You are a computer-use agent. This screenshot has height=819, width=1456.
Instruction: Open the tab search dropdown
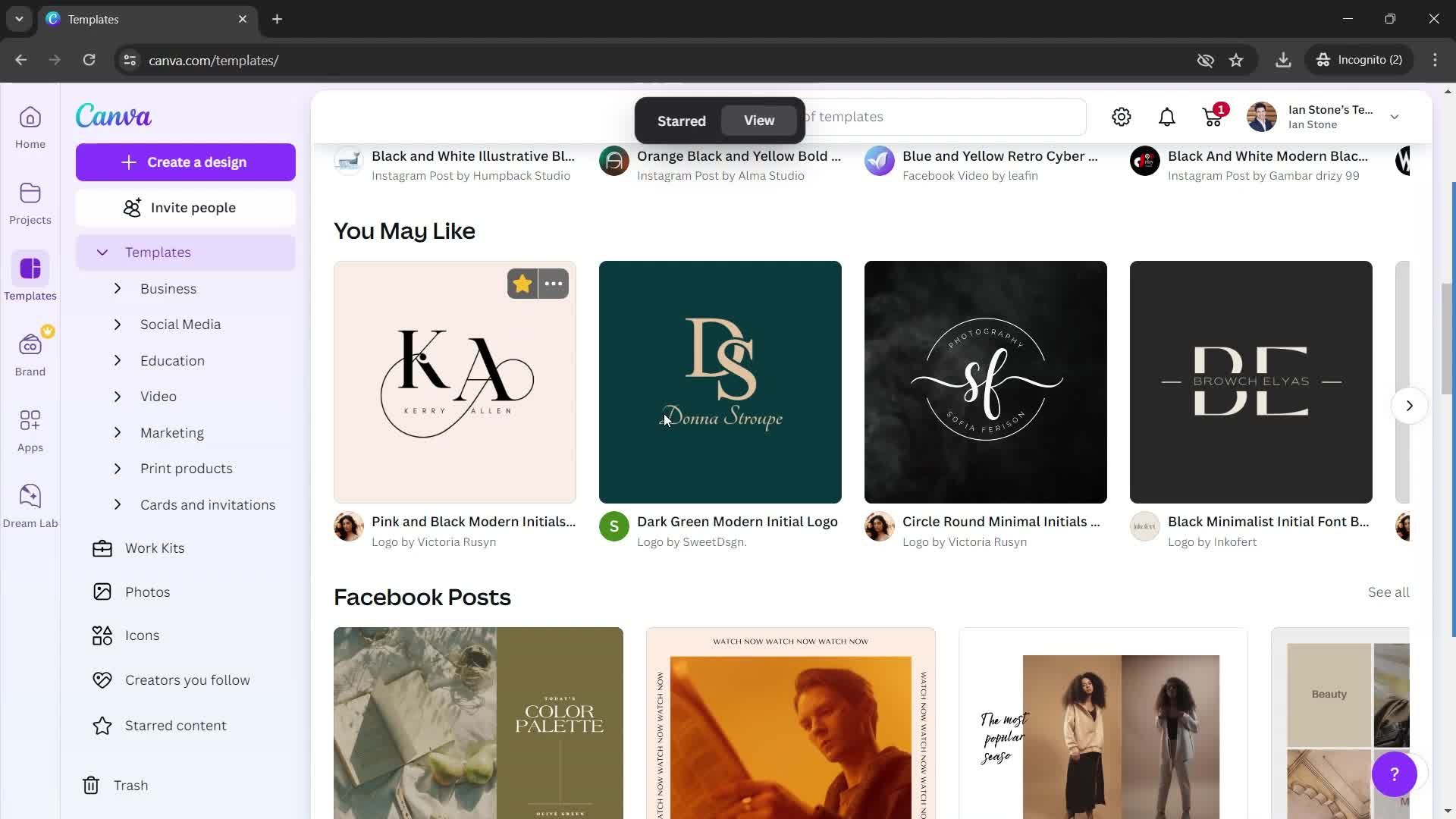pyautogui.click(x=19, y=19)
